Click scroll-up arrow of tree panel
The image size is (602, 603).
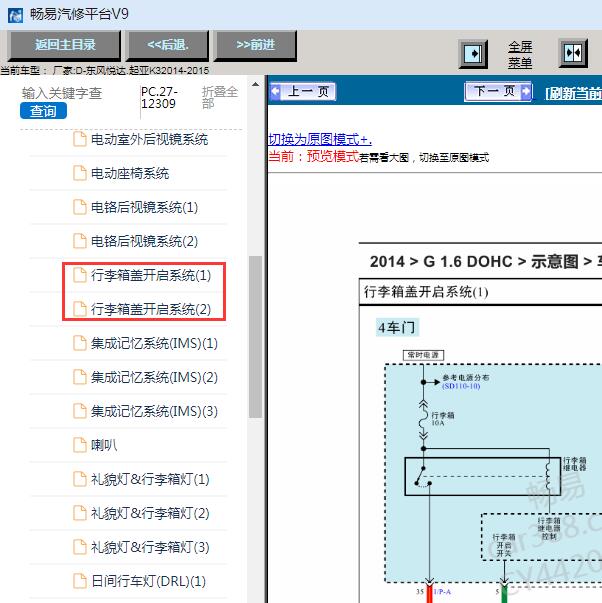[255, 84]
